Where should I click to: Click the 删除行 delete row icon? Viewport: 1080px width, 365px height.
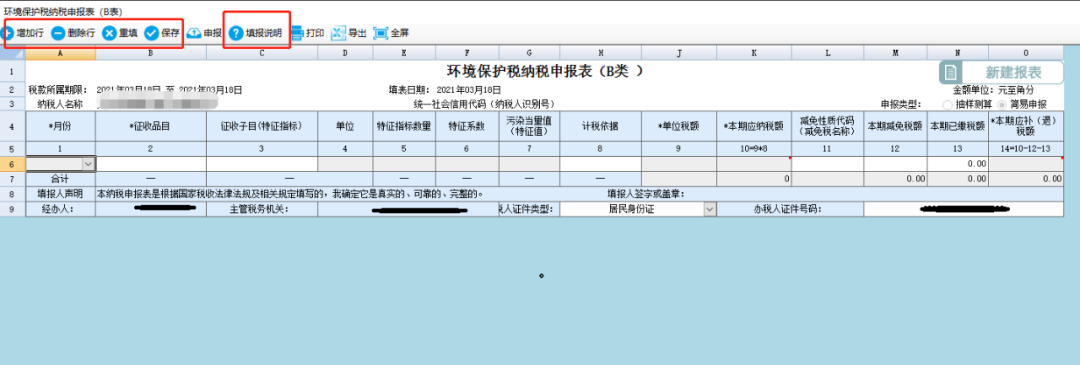point(59,33)
